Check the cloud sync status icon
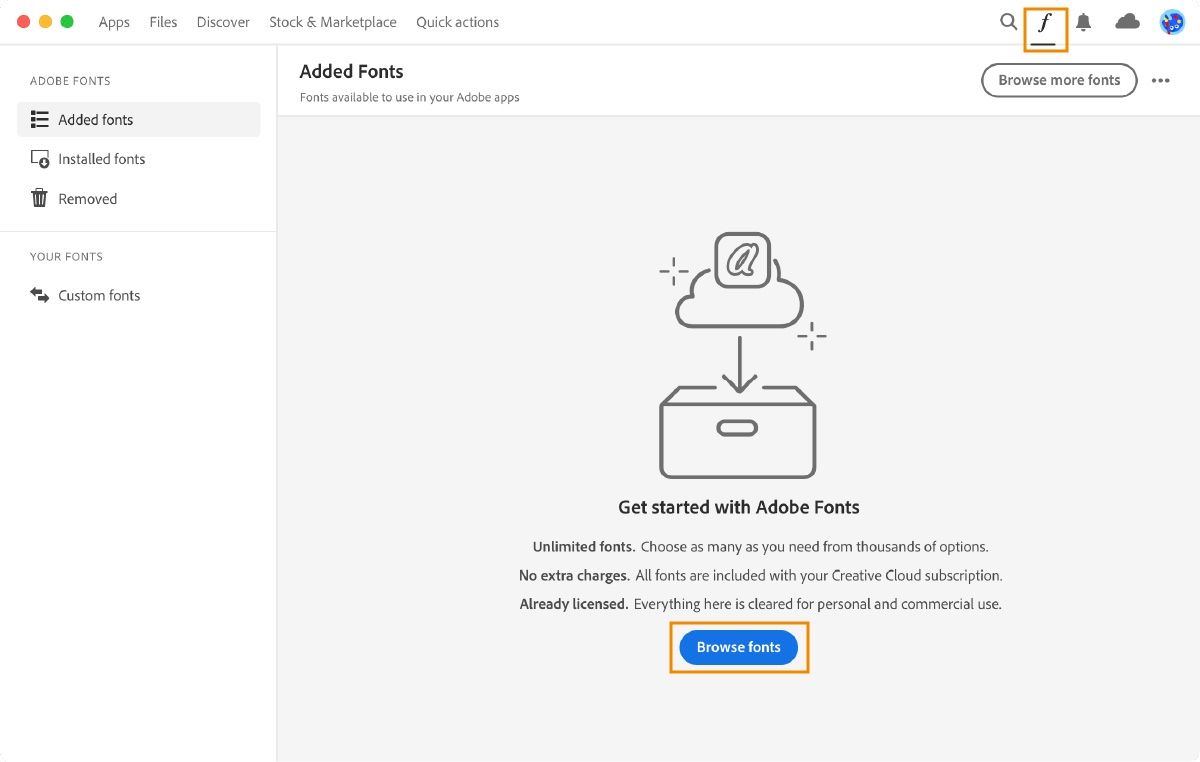The height and width of the screenshot is (762, 1200). click(1127, 22)
